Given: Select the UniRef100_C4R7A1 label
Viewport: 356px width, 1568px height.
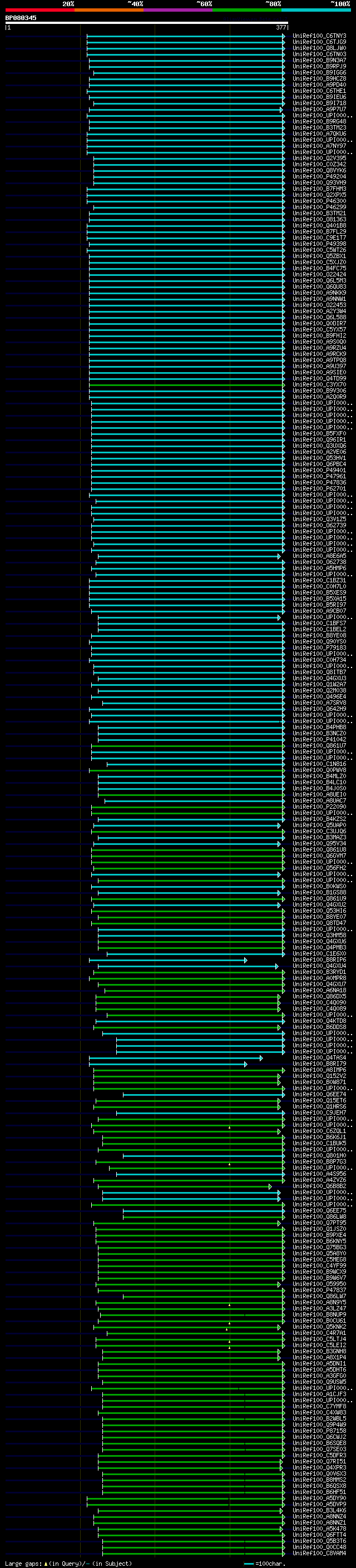Looking at the screenshot, I should coord(319,1333).
